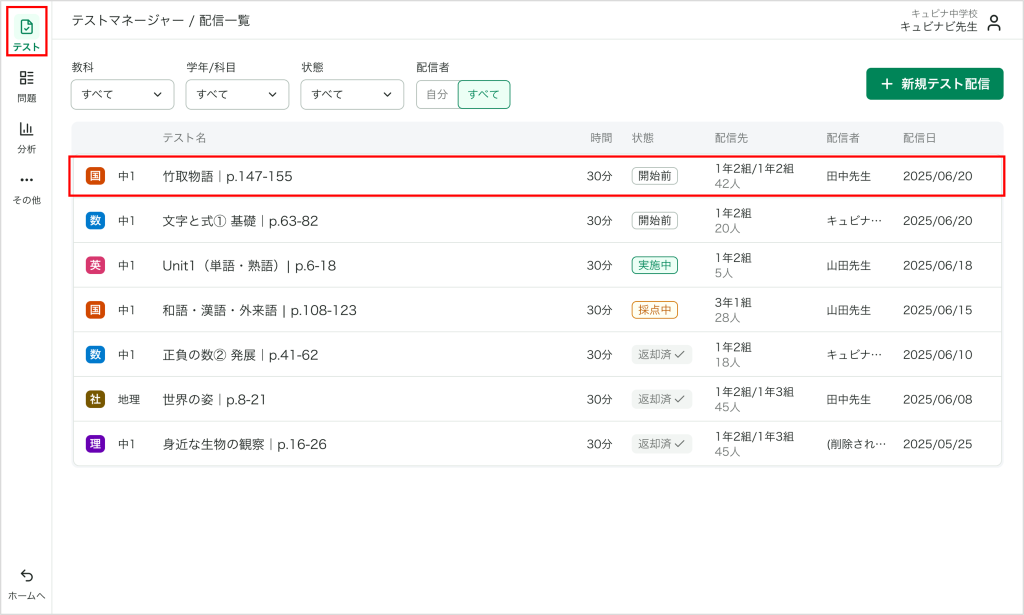Screen dimensions: 1024x615
Task: Click 国 subject badge on 和語・漢語・外来語 row
Action: (x=95, y=309)
